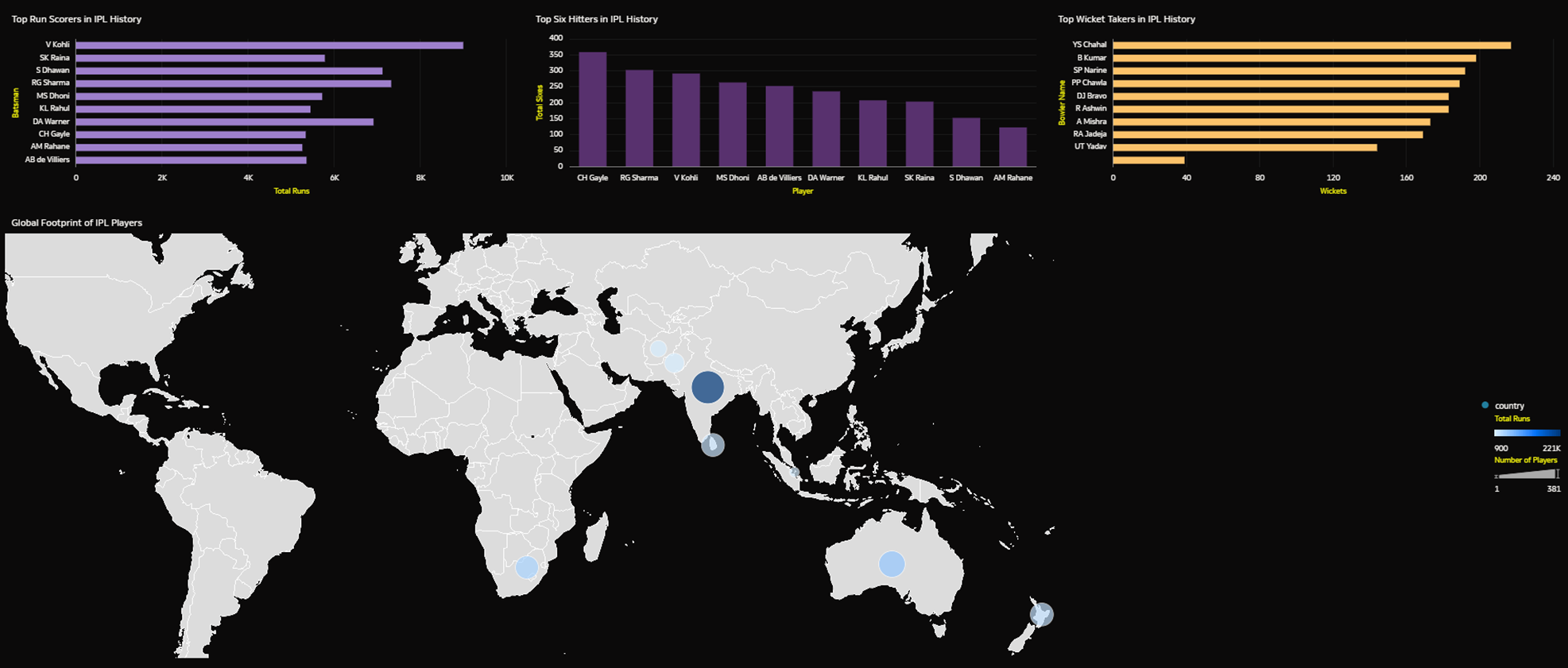Select SP Narine's wickets bar
Screen dimensions: 1568x668
click(1289, 71)
